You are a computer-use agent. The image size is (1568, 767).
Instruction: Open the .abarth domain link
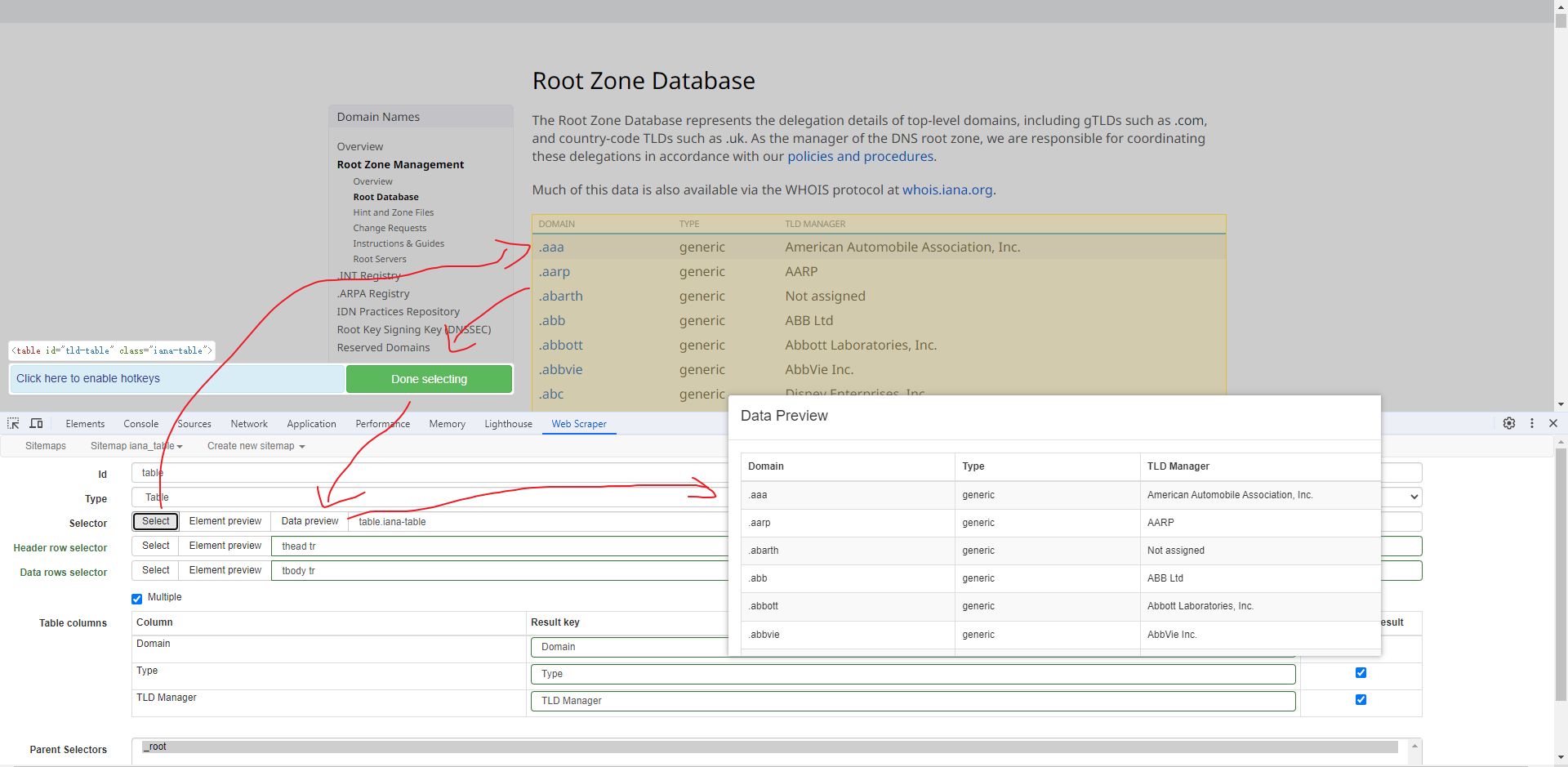(561, 296)
